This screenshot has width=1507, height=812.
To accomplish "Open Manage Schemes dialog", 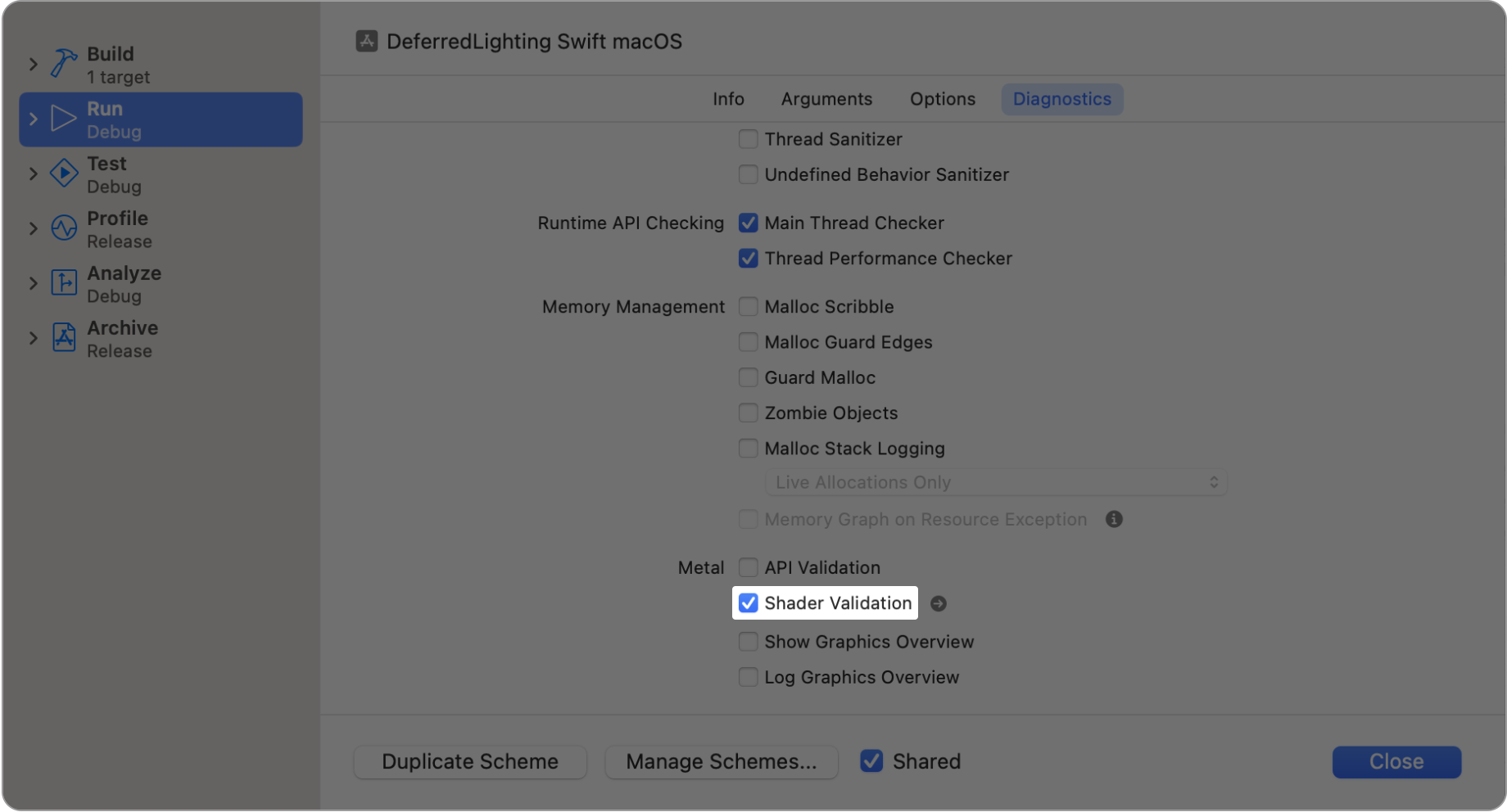I will point(721,761).
